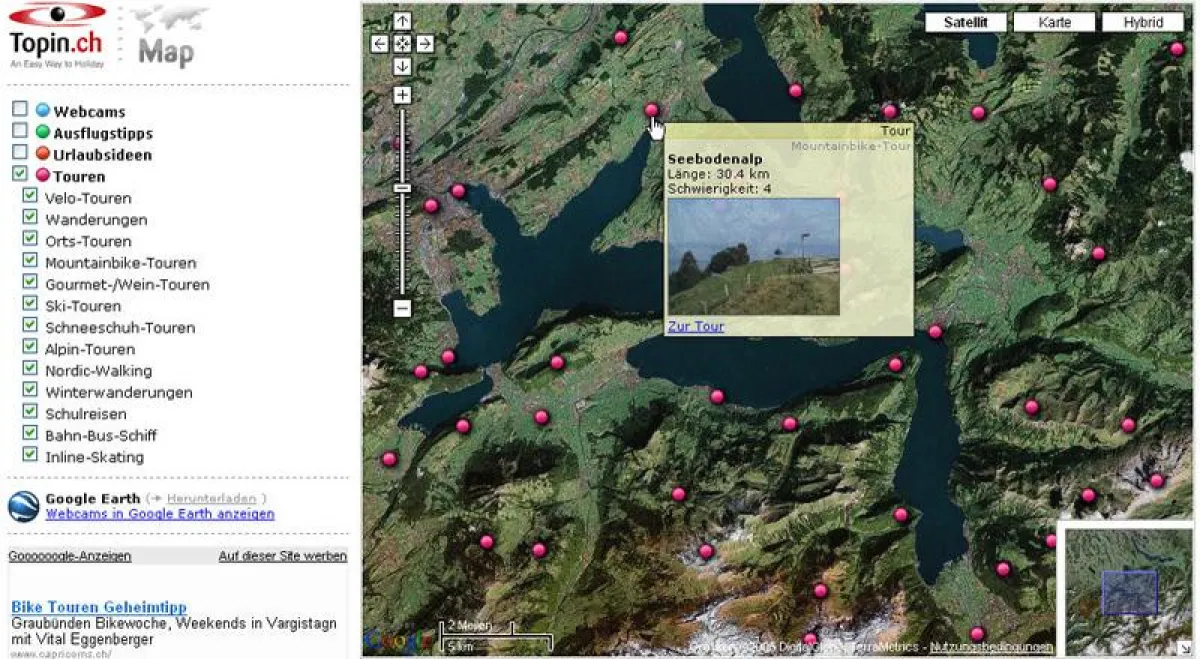Zoom in with the plus button
Viewport: 1200px width, 659px height.
(402, 95)
